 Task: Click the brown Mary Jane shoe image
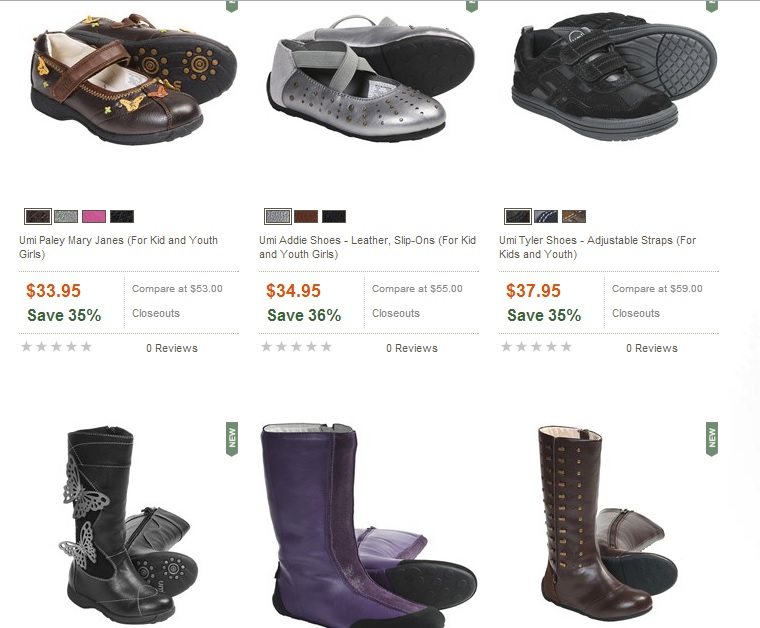tap(134, 78)
